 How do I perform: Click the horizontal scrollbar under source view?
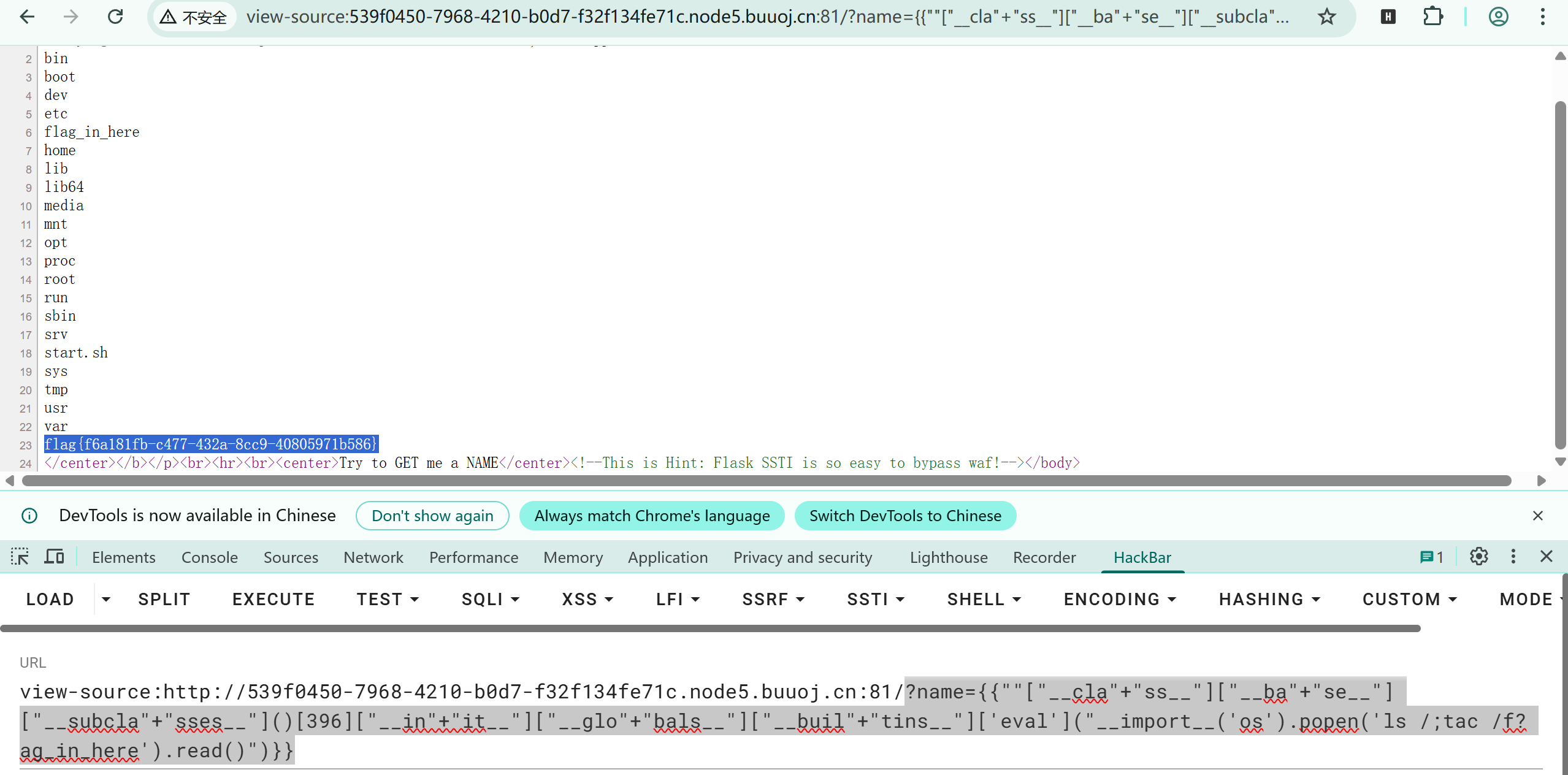[x=767, y=481]
